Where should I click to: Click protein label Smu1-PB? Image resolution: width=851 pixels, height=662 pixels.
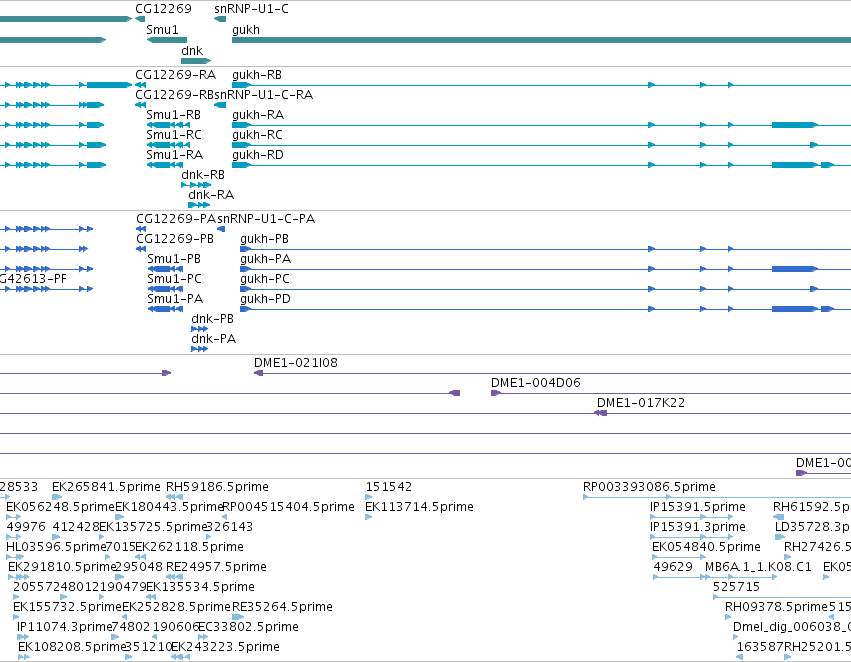click(x=174, y=259)
